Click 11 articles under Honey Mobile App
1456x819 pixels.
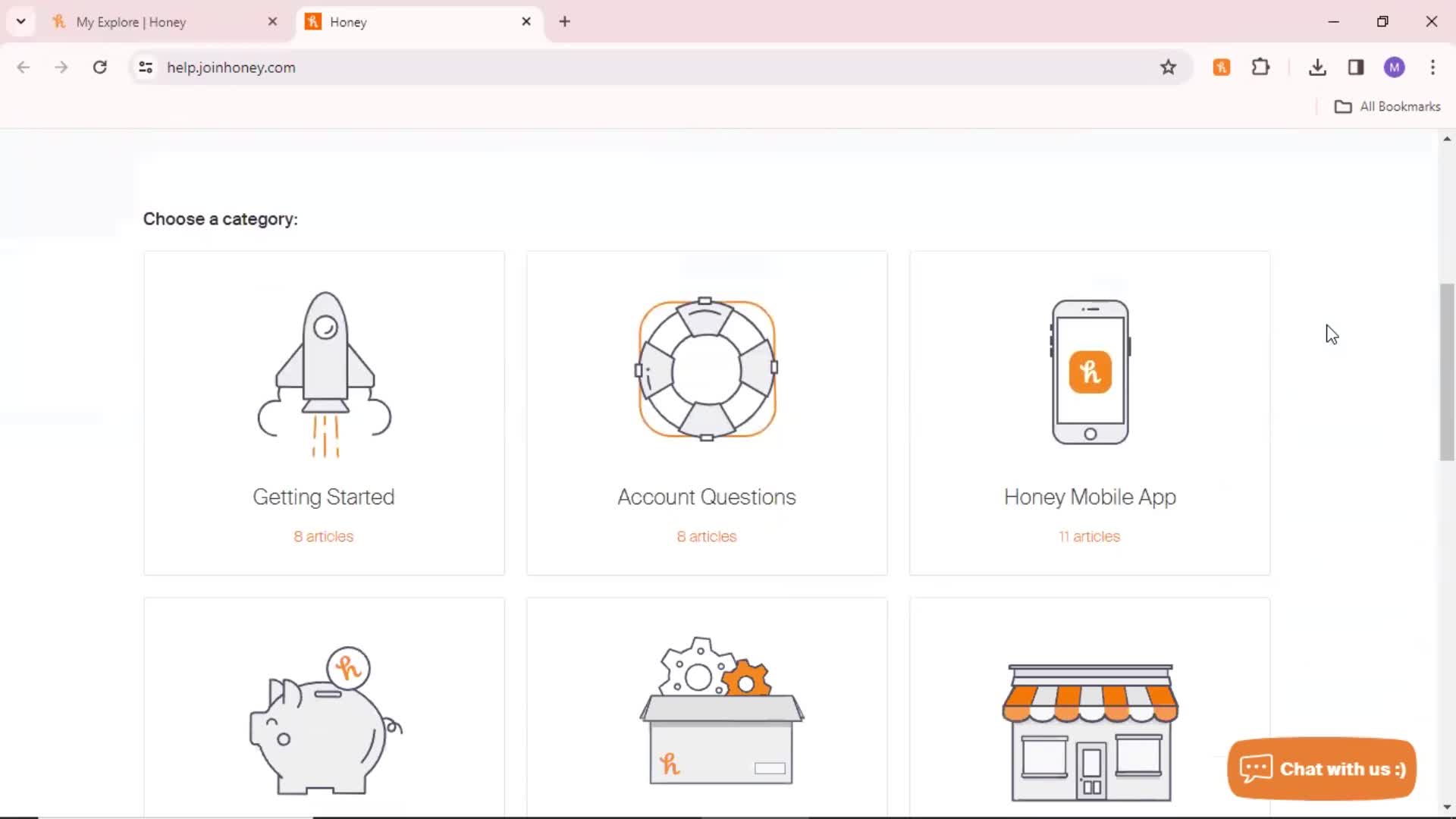pos(1090,537)
